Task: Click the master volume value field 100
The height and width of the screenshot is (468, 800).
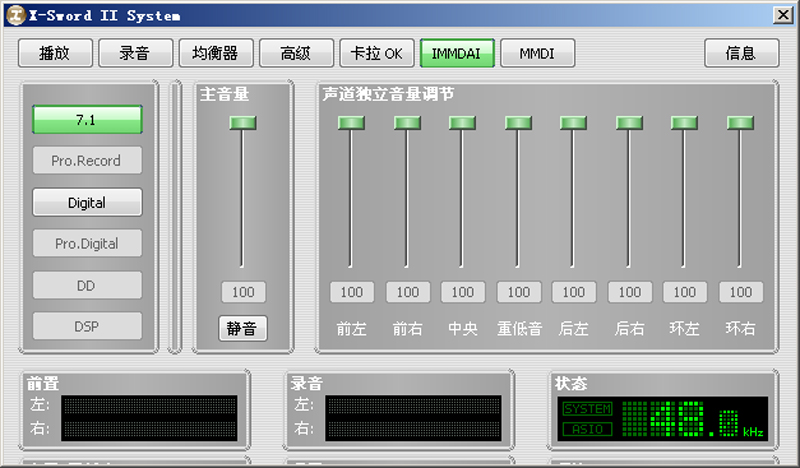Action: (x=243, y=292)
